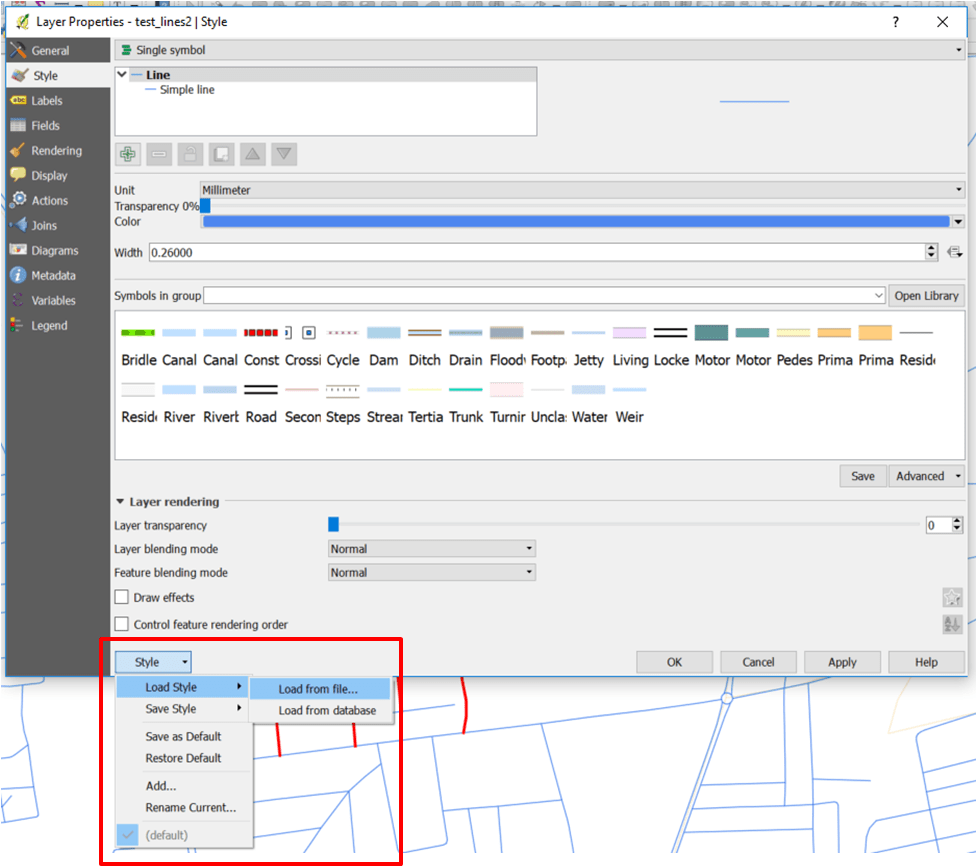Duplicate the symbol layer
977x867 pixels.
221,154
